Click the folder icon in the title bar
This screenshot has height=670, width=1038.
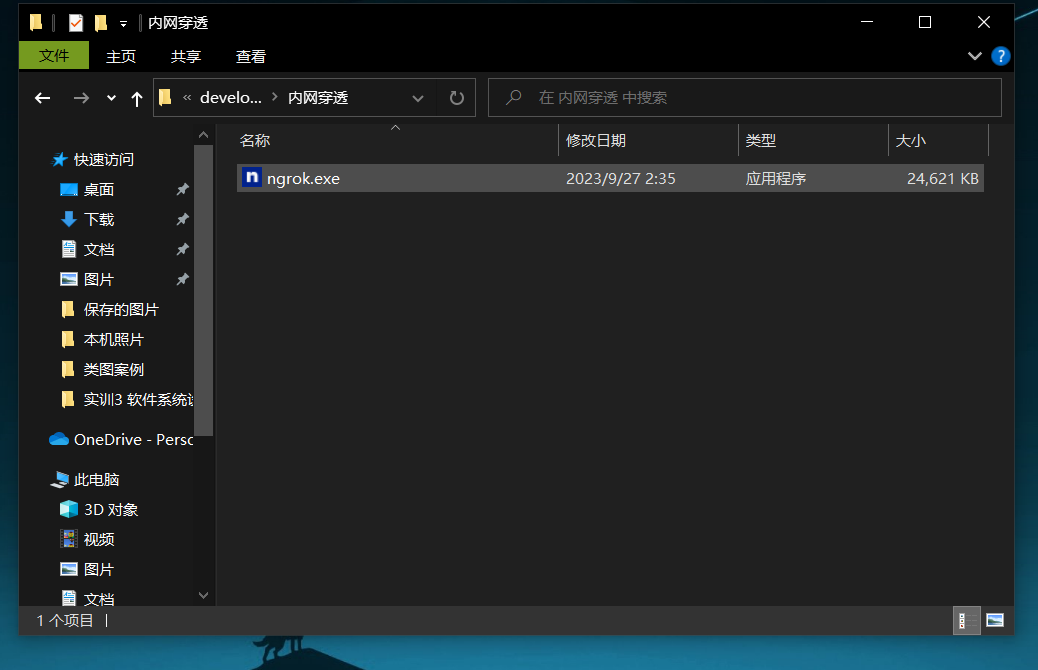click(x=36, y=23)
